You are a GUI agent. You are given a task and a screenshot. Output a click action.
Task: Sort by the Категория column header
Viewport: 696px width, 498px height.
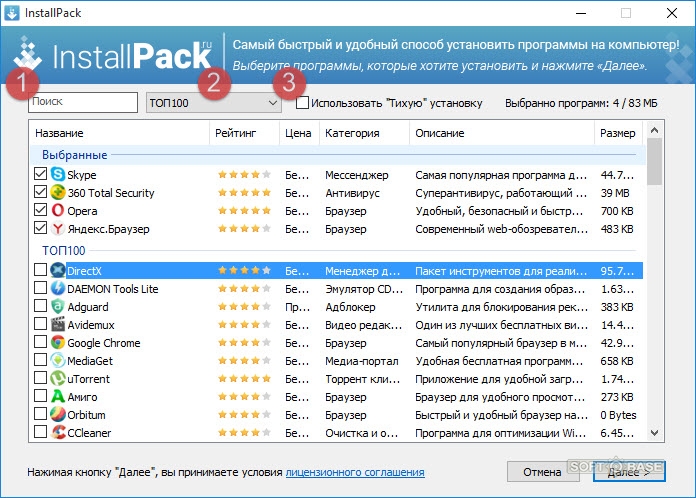[x=364, y=133]
